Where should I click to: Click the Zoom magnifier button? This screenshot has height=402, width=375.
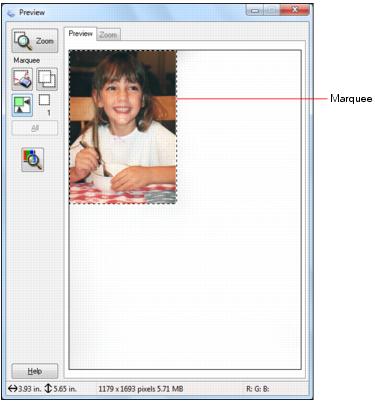[x=35, y=41]
